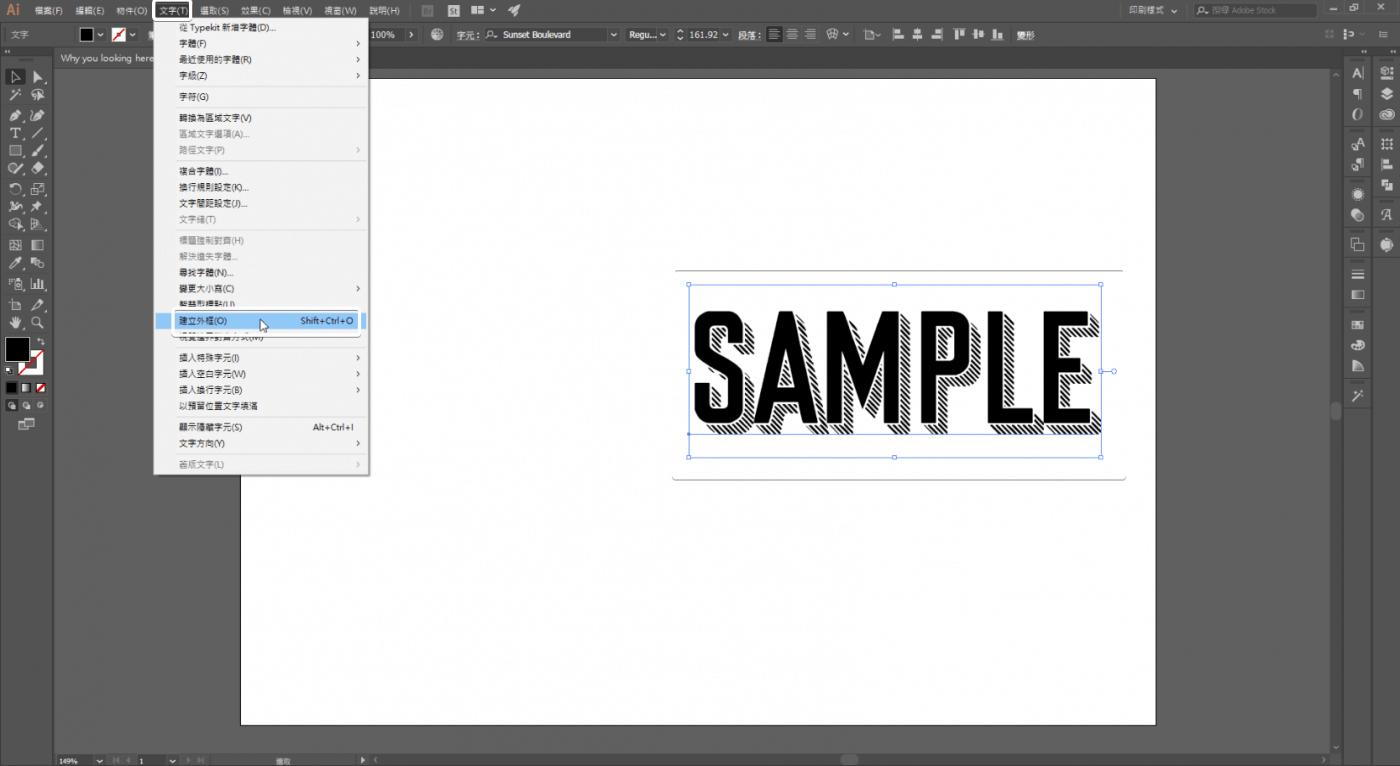Open the fill color dropdown in control bar
This screenshot has height=766, width=1400.
coord(100,35)
